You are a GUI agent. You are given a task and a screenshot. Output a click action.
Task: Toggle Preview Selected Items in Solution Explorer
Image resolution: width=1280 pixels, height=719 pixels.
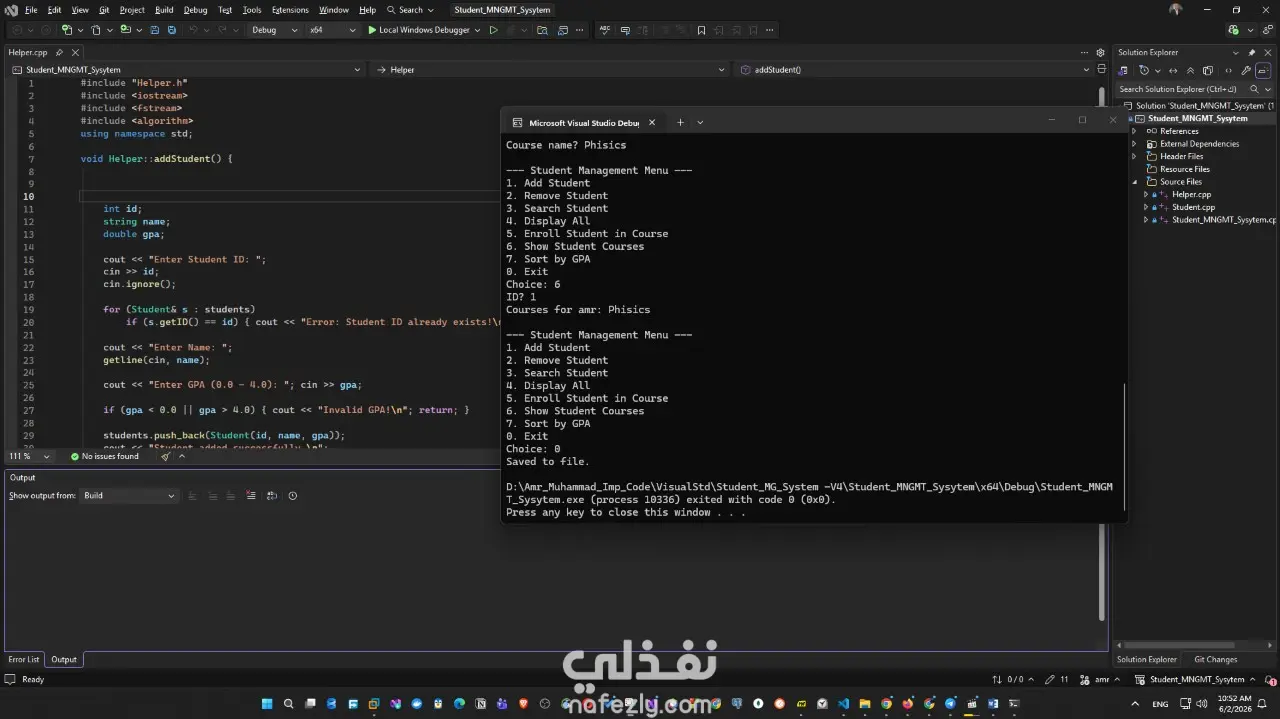pos(1264,70)
